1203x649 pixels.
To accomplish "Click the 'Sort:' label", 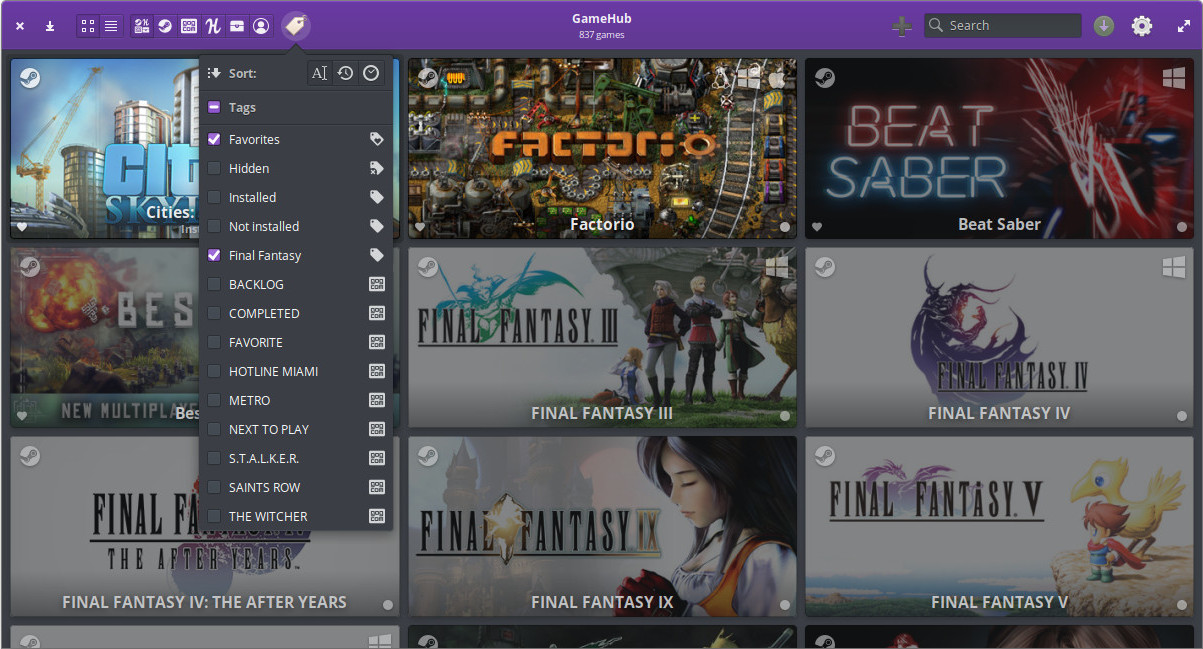I will point(242,73).
